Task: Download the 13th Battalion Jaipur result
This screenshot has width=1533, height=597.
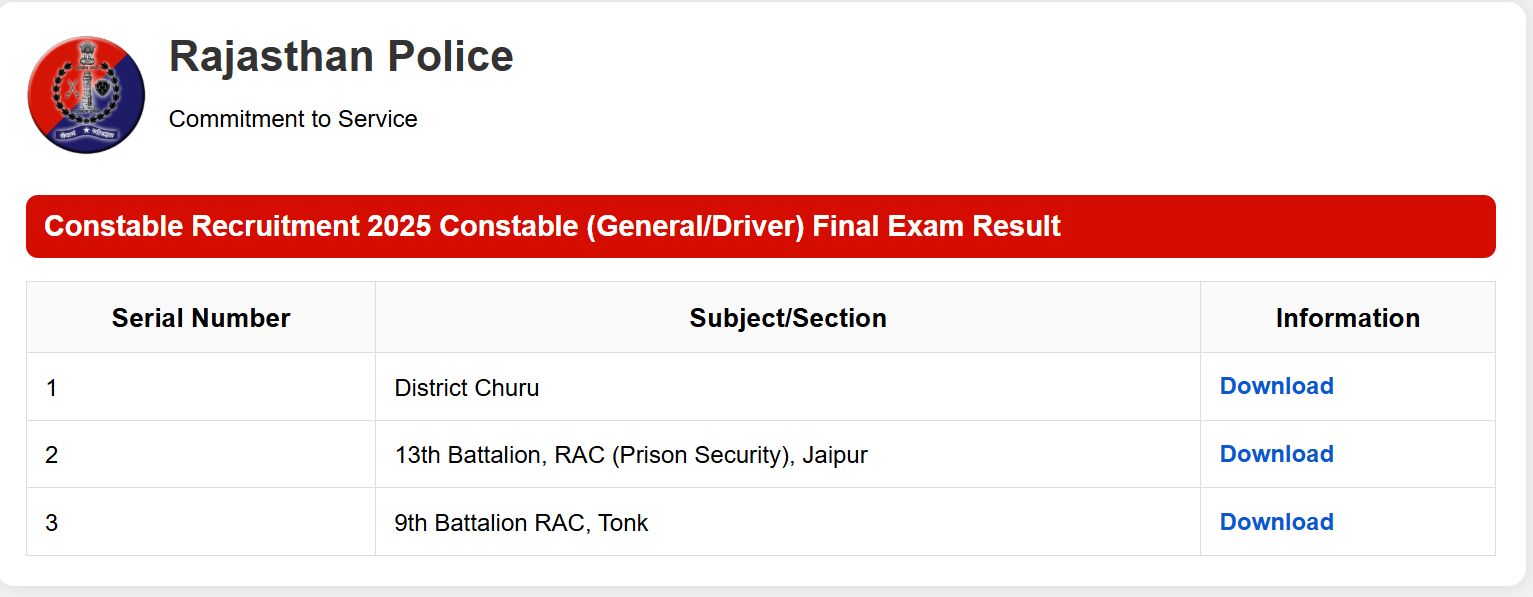Action: [1276, 454]
